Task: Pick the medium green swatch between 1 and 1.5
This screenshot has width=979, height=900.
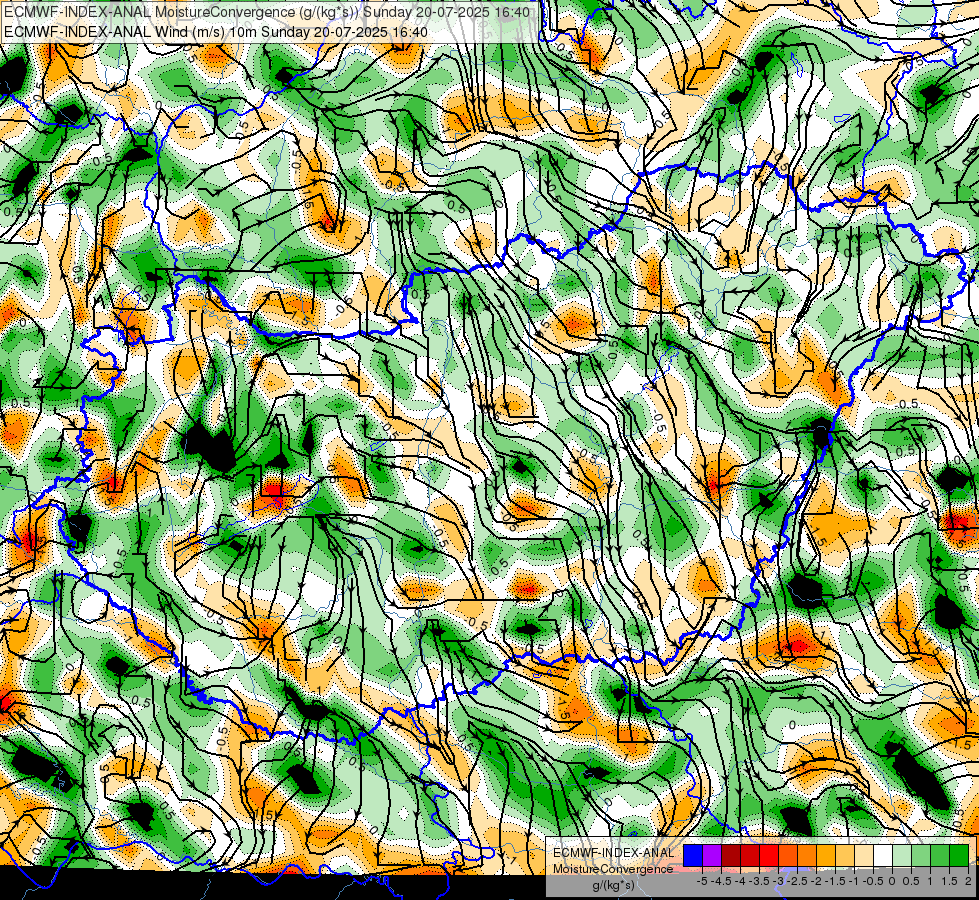Action: (x=940, y=855)
